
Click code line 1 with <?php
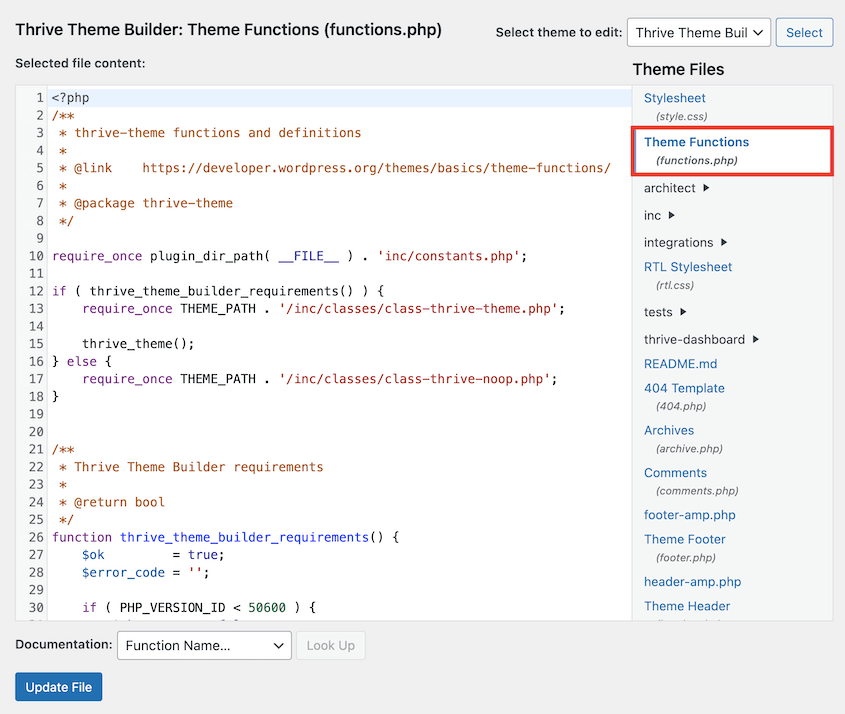point(340,98)
